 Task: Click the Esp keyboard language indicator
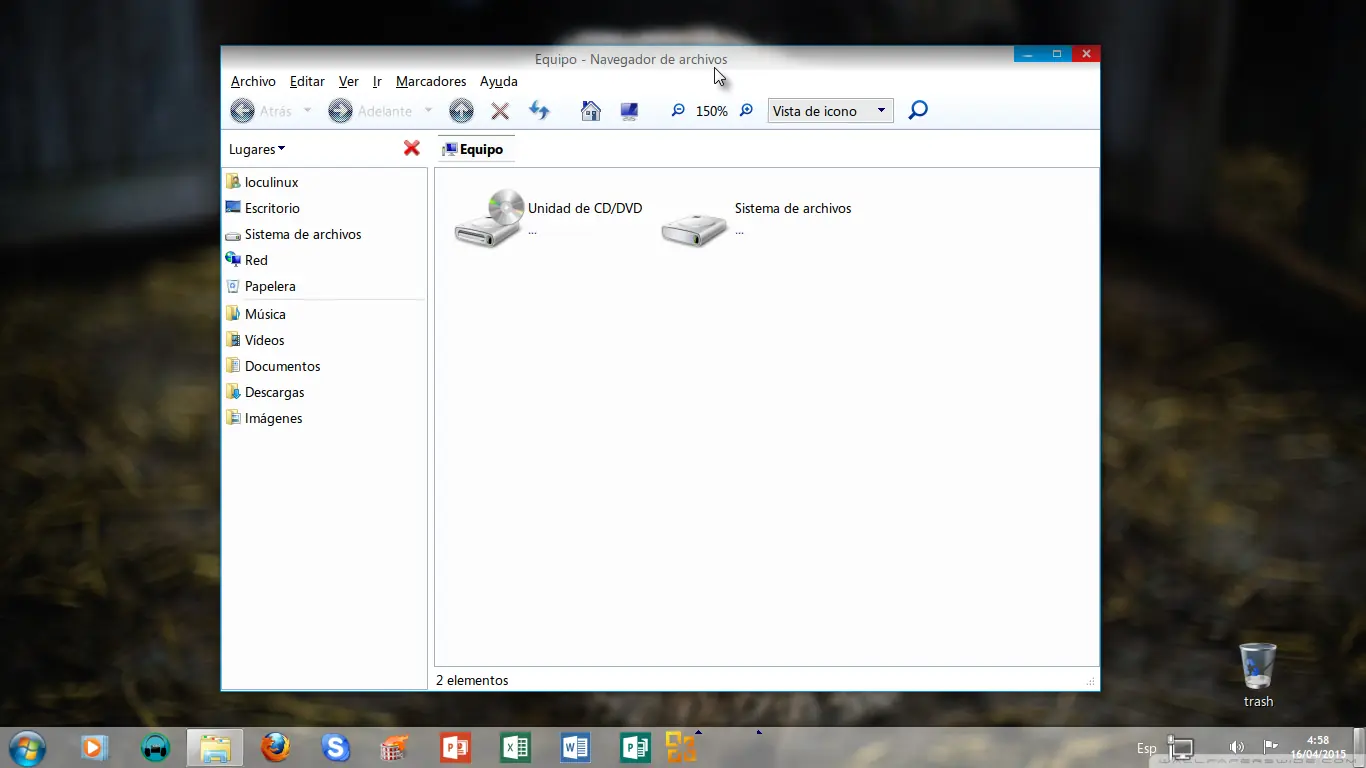(1147, 748)
